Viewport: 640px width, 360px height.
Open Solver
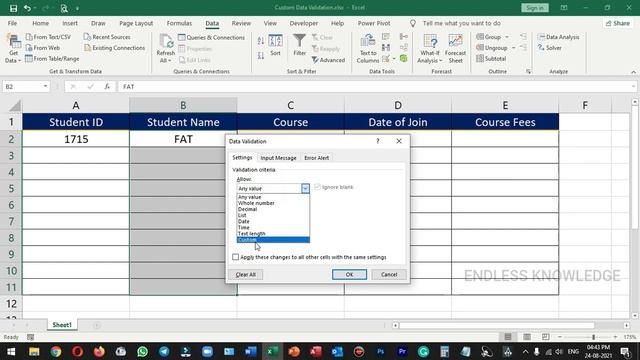550,48
